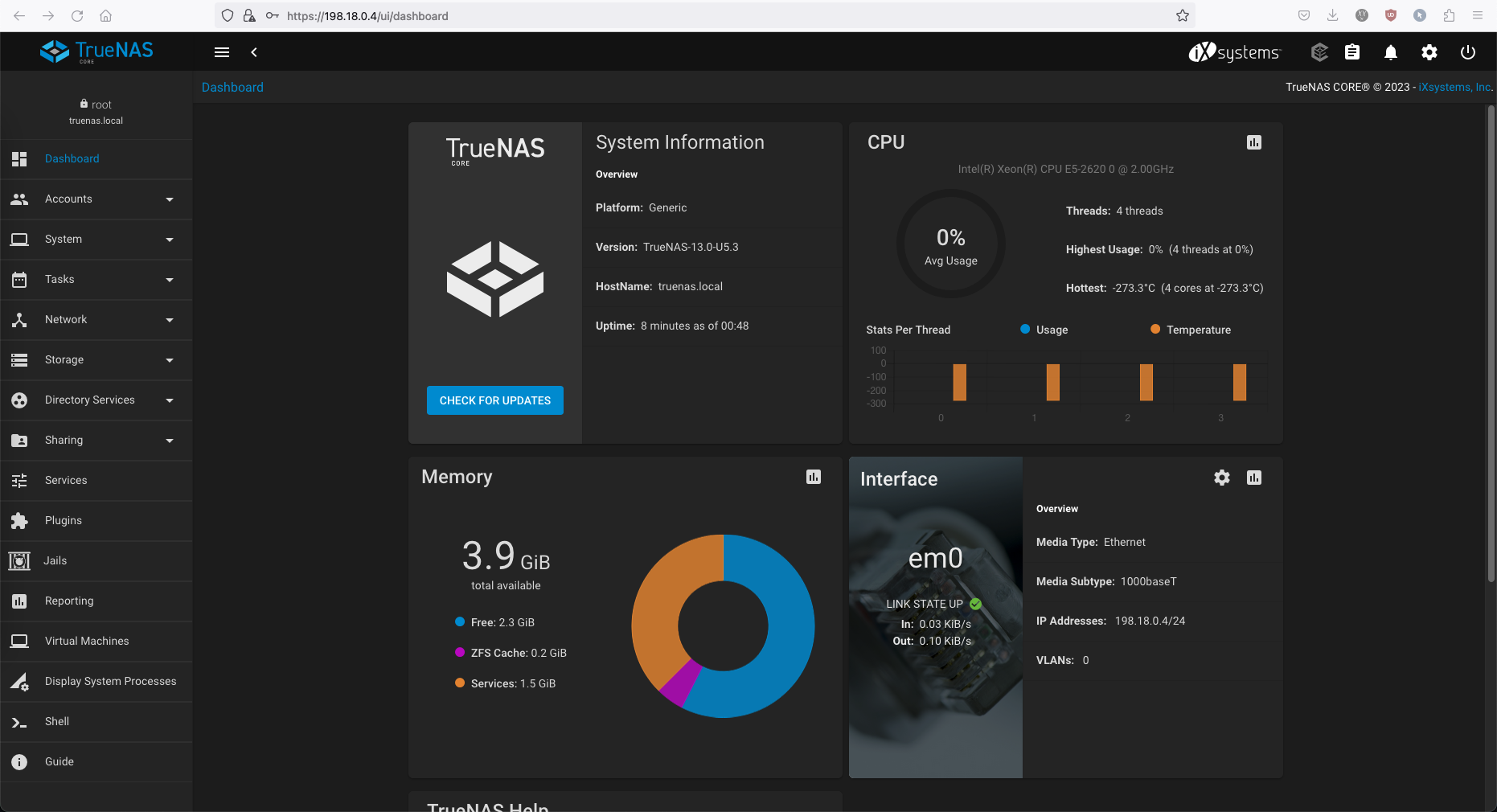Collapse sidebar with left chevron
1497x812 pixels.
click(254, 52)
